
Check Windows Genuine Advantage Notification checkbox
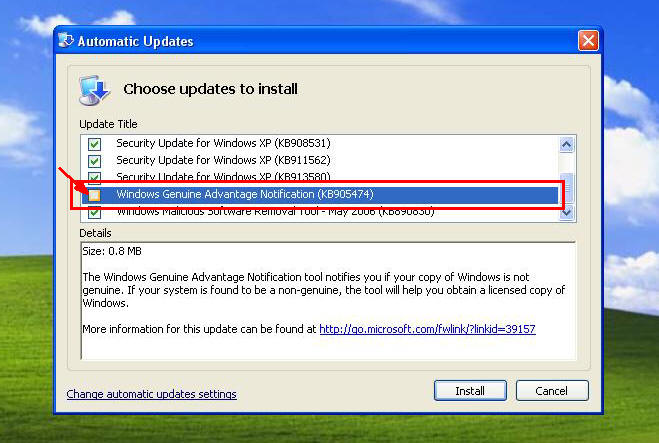point(95,195)
